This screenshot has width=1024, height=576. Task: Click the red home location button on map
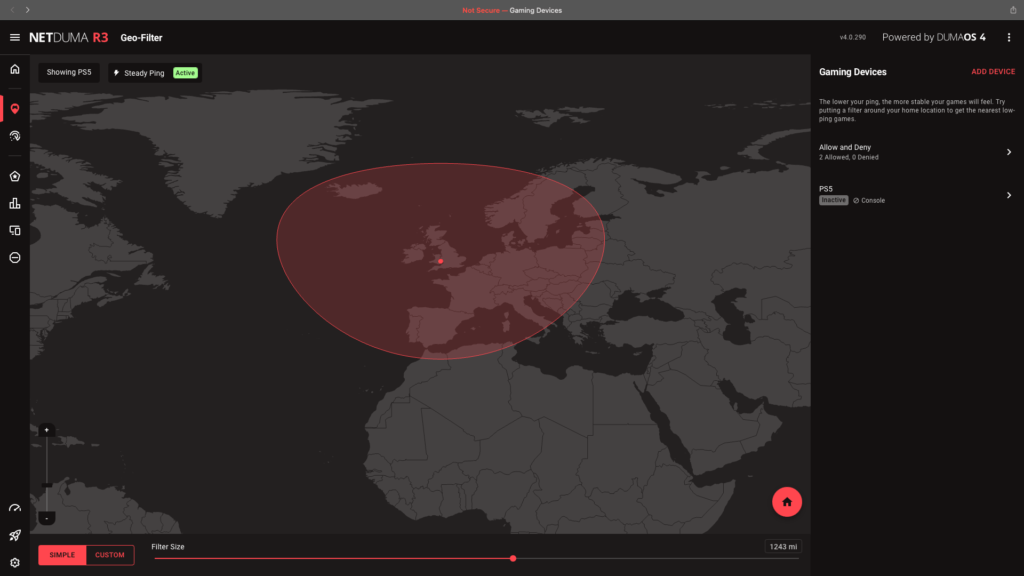pos(786,502)
